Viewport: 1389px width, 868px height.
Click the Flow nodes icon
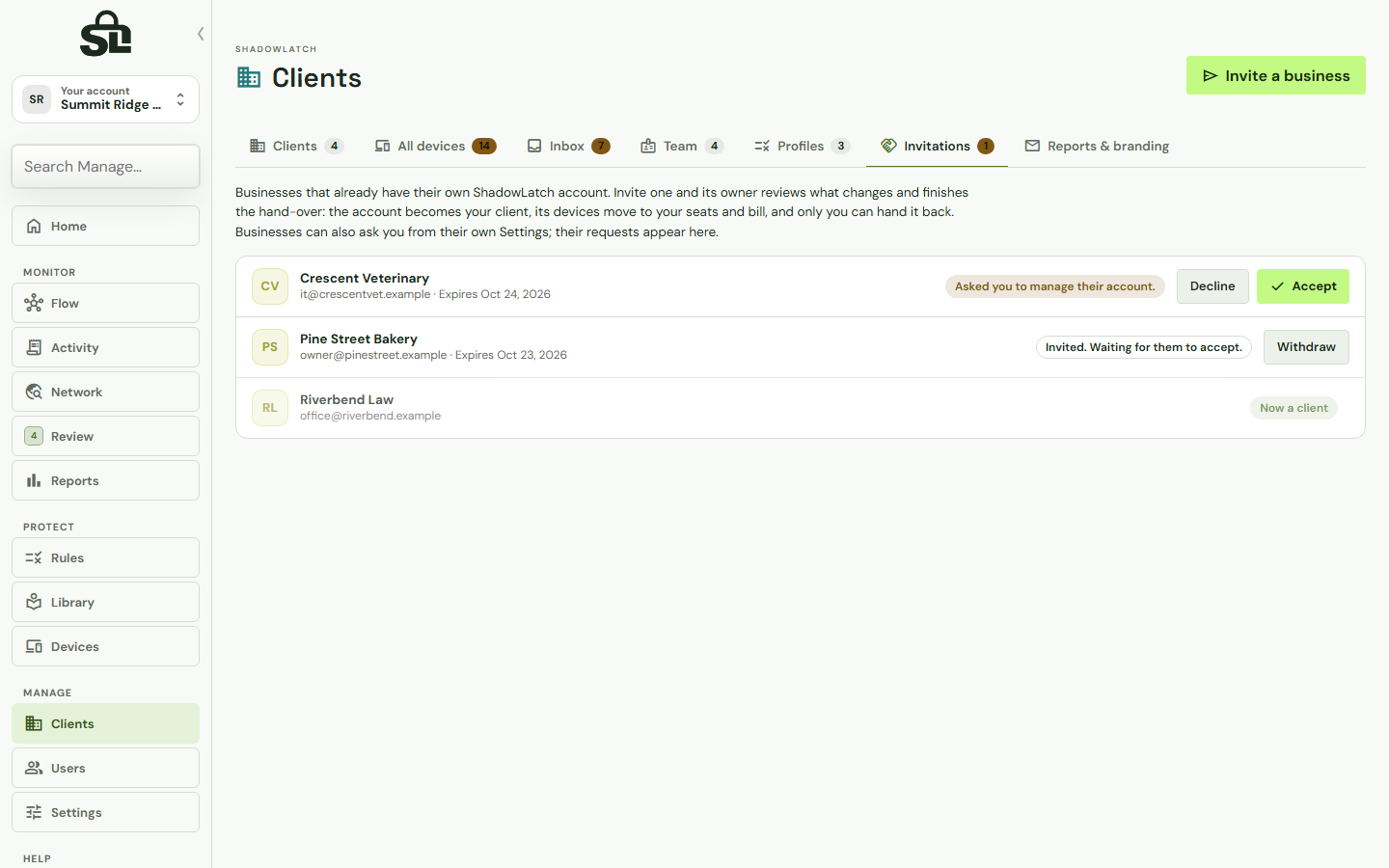(34, 303)
